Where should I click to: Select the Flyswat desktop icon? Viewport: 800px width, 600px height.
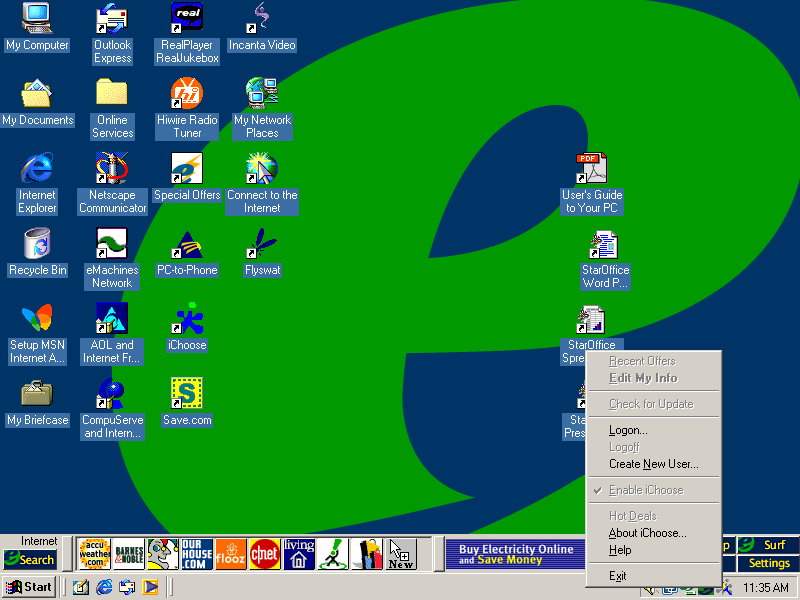pos(262,245)
